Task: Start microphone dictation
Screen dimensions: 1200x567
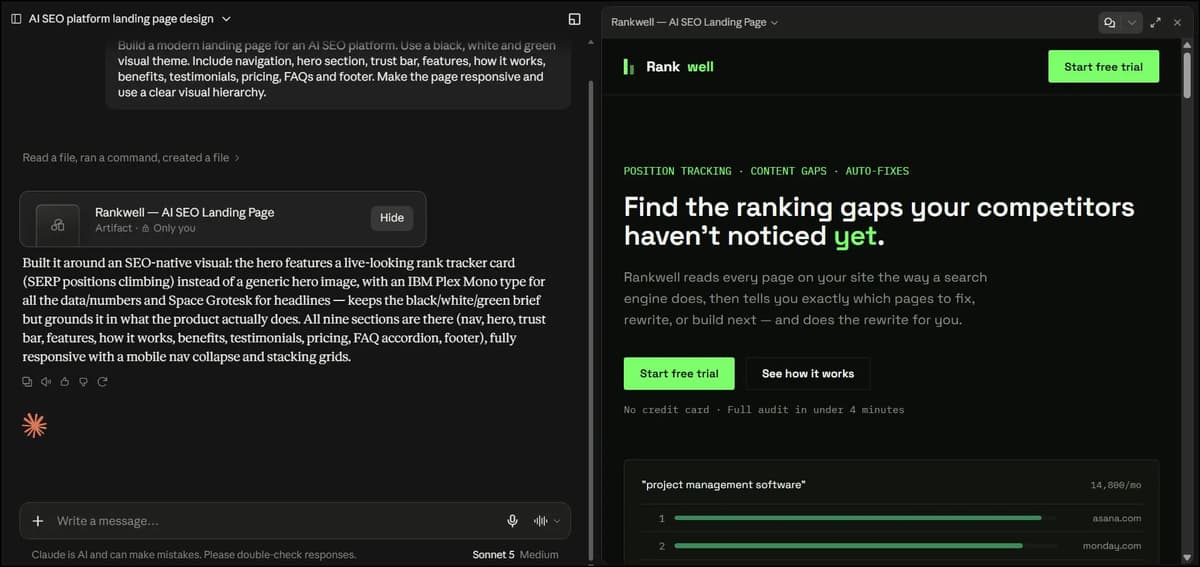Action: 512,521
